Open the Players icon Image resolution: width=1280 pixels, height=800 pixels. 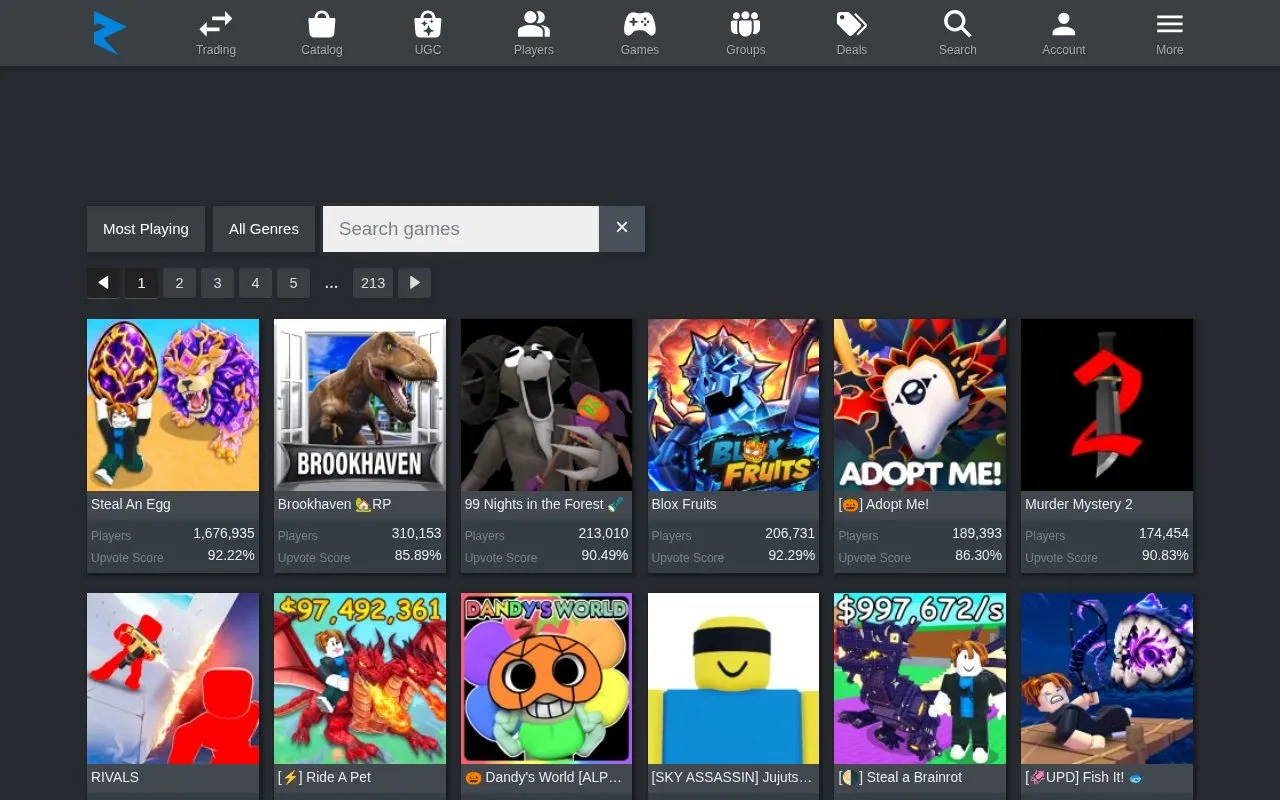click(x=534, y=23)
